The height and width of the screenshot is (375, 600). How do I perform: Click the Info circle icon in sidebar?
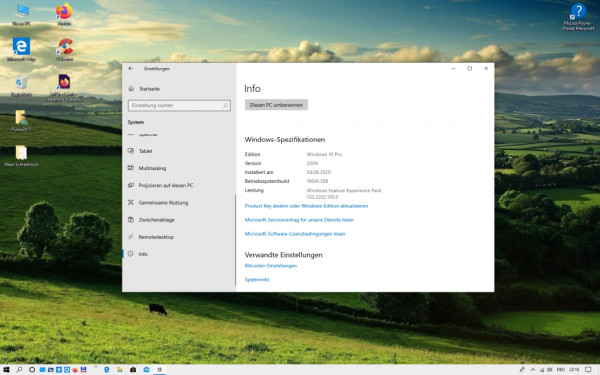(x=131, y=254)
